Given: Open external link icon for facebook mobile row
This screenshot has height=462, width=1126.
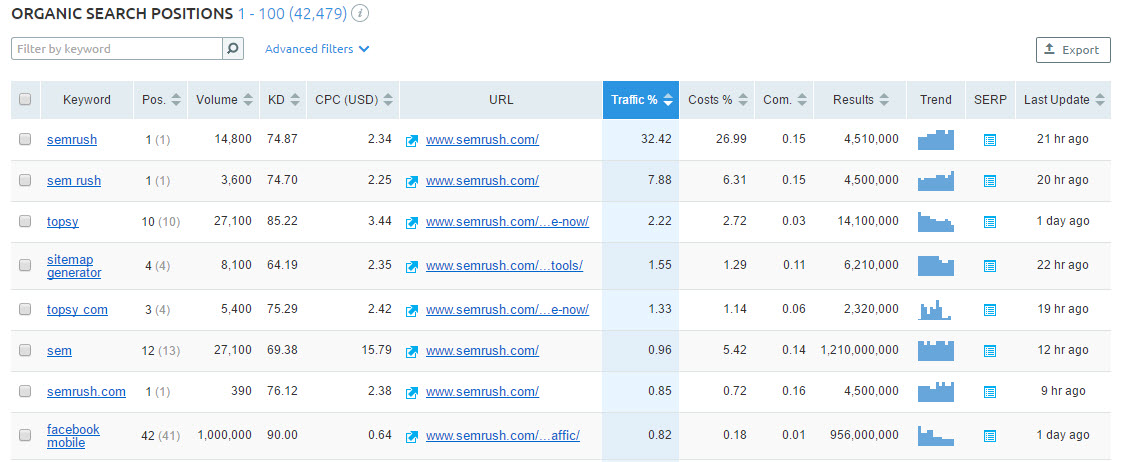Looking at the screenshot, I should click(x=411, y=436).
